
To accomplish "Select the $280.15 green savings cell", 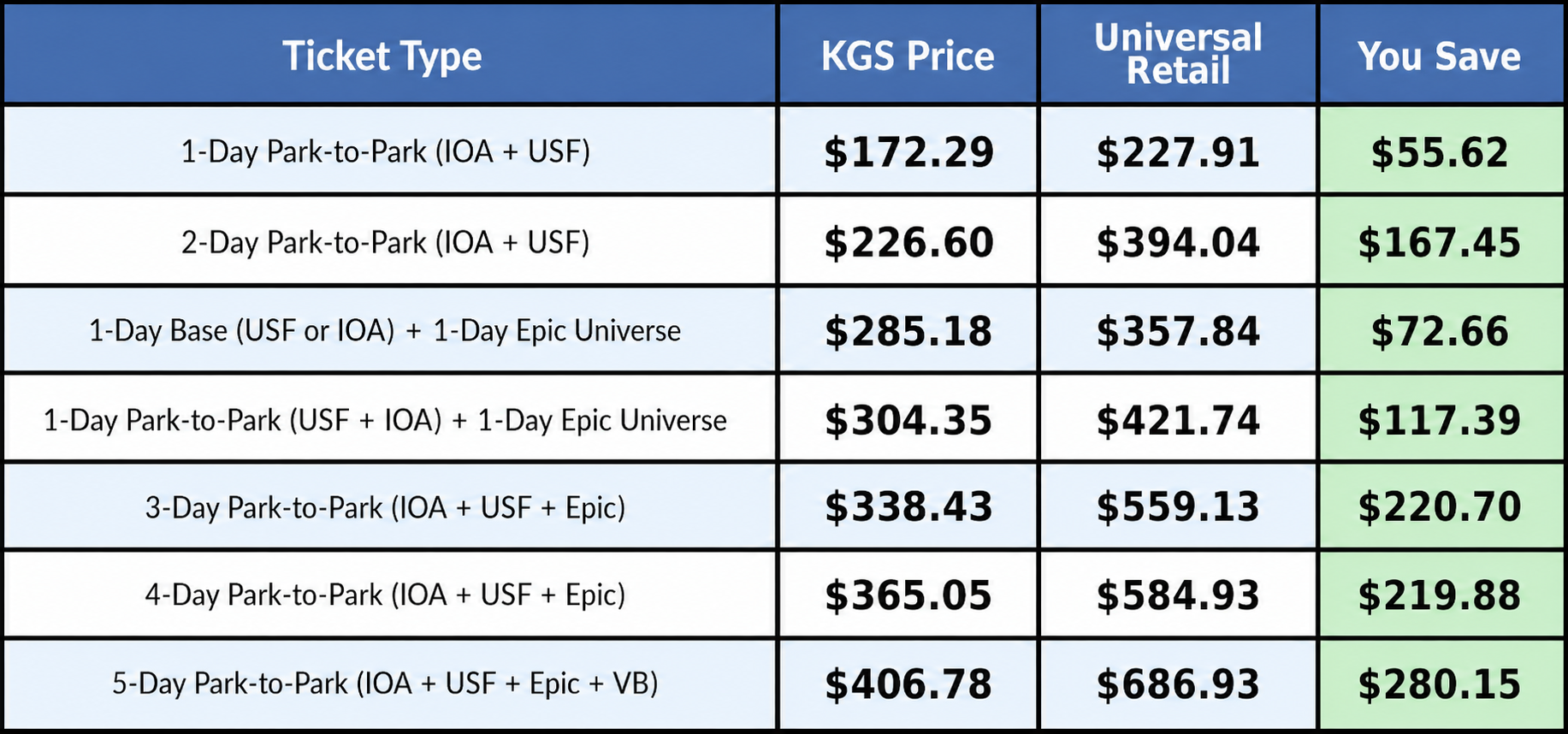I will click(1440, 684).
